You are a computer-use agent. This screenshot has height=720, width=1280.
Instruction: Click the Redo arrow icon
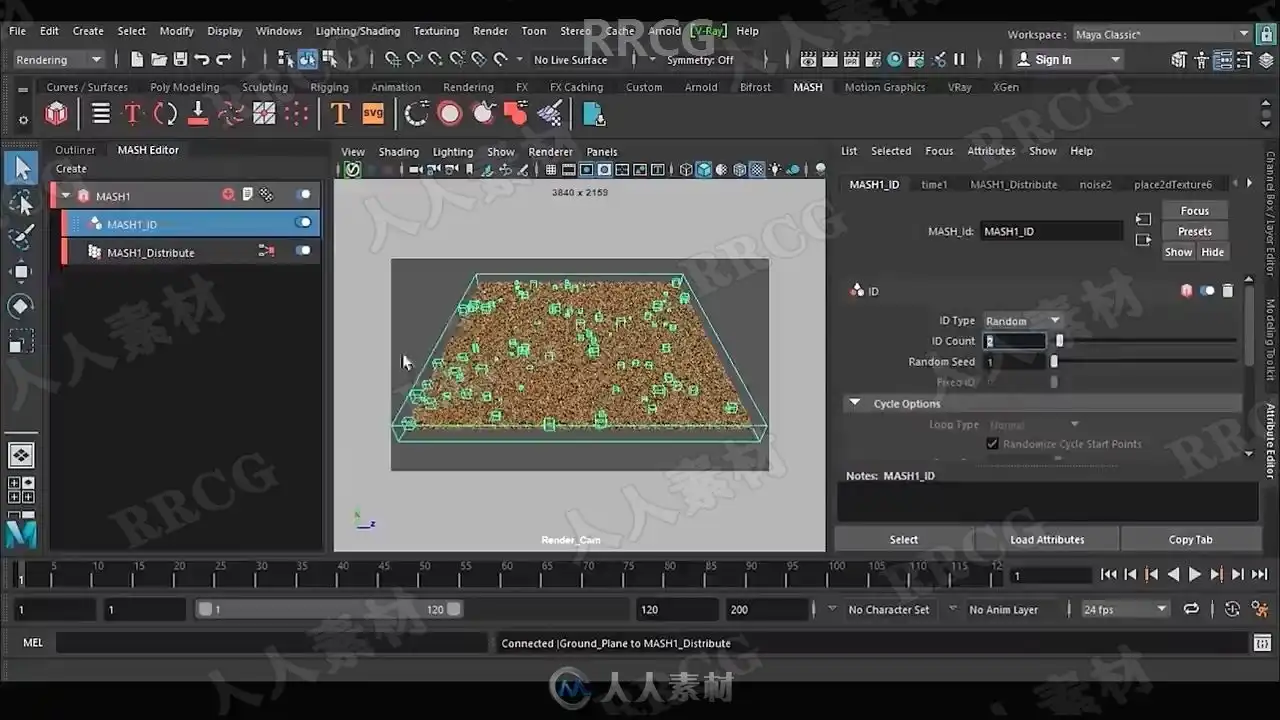pyautogui.click(x=224, y=59)
